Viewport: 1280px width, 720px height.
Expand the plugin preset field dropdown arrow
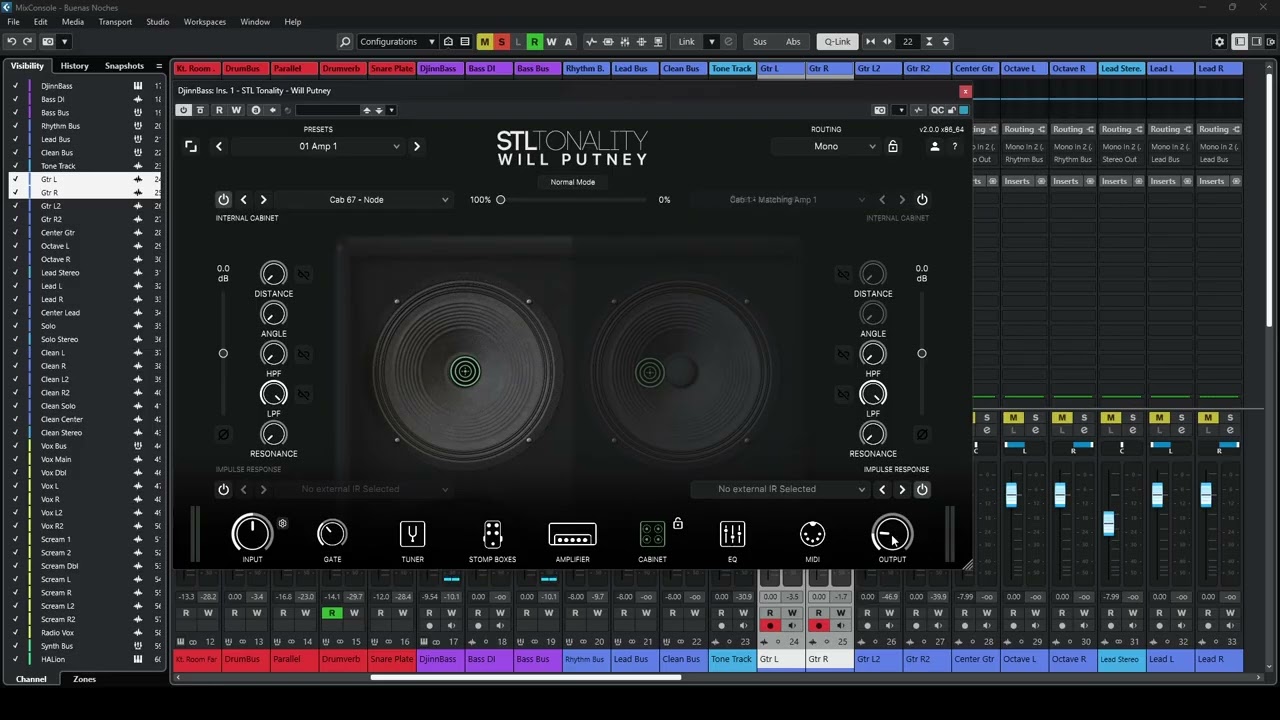391,110
